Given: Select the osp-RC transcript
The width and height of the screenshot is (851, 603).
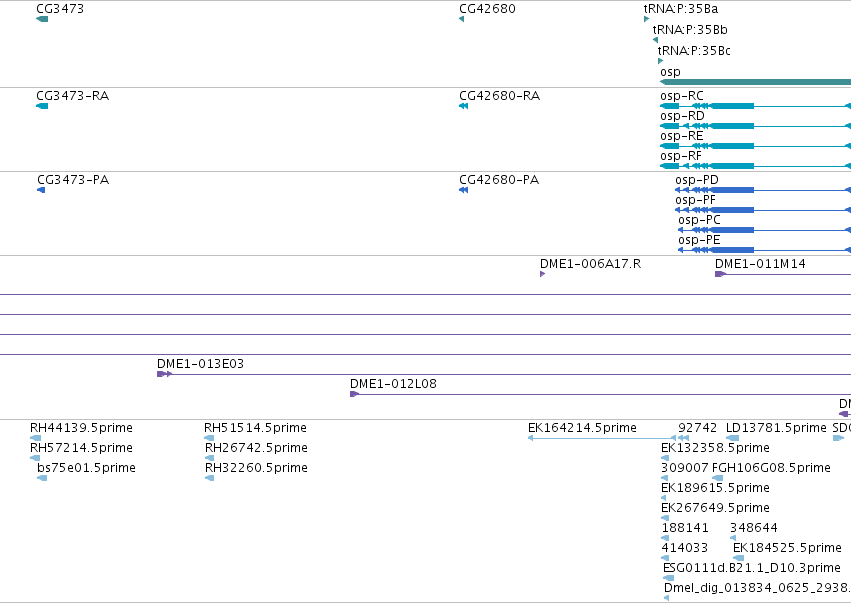Looking at the screenshot, I should [755, 106].
